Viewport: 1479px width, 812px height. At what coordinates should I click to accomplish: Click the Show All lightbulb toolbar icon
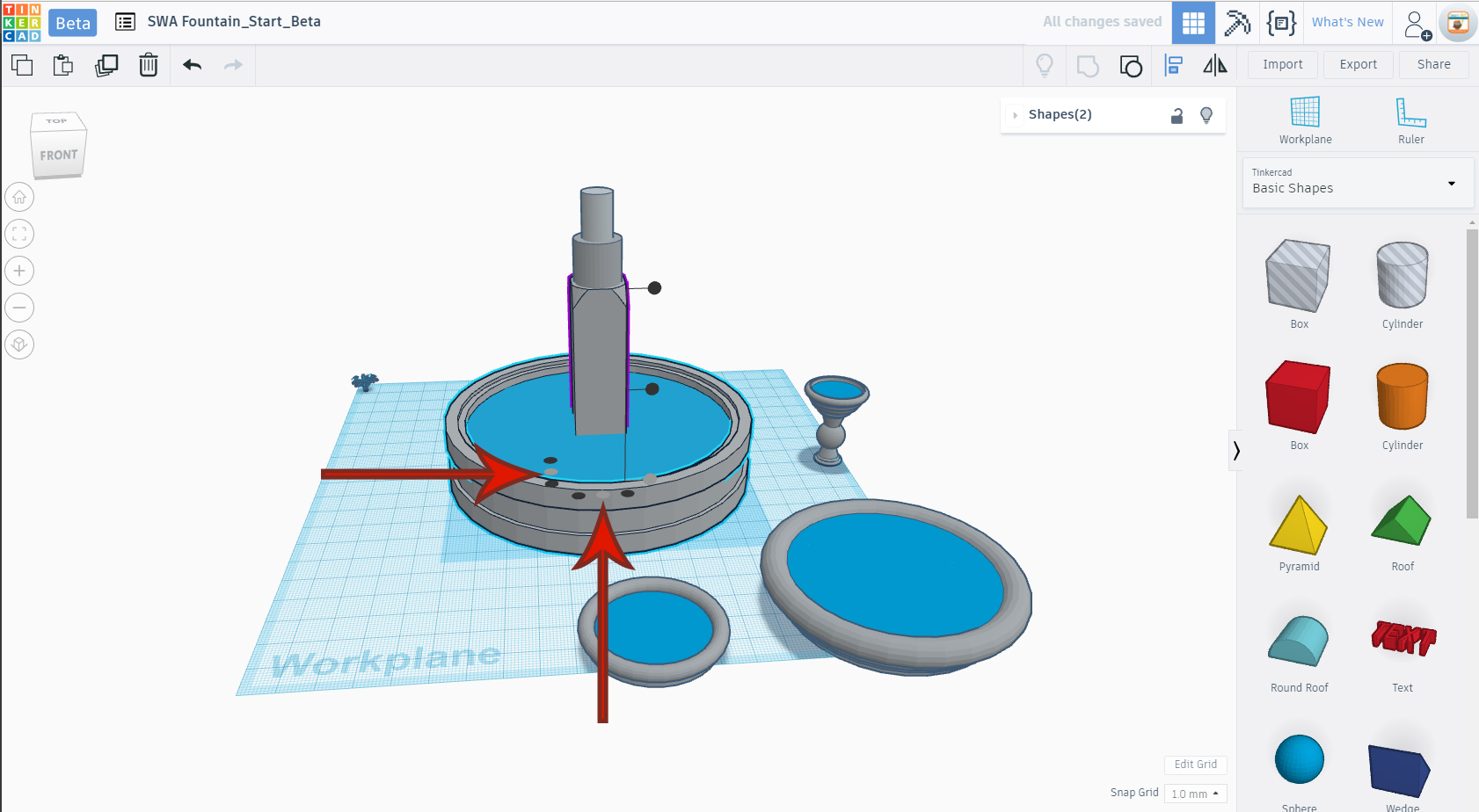point(1045,65)
